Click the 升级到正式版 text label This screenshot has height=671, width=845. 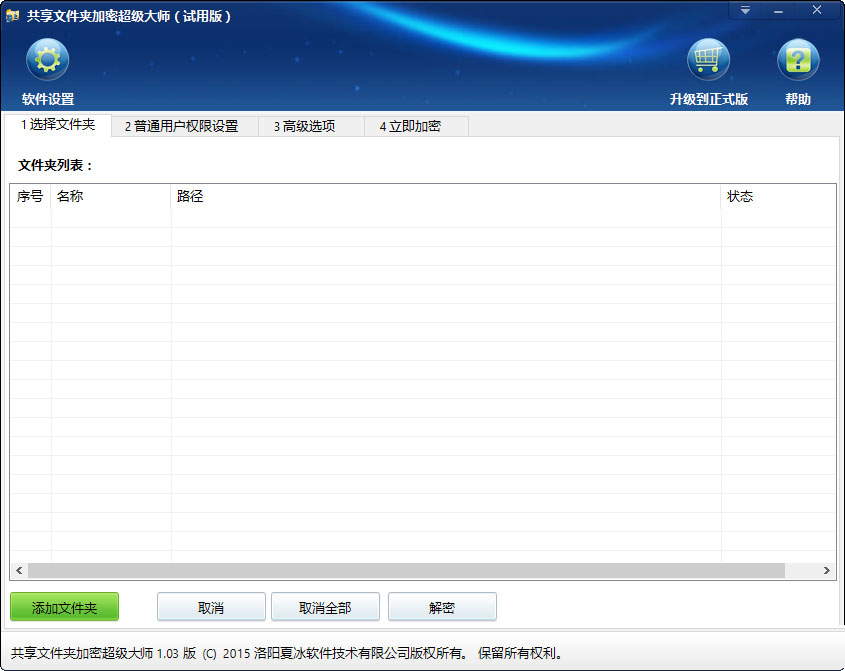(x=709, y=99)
